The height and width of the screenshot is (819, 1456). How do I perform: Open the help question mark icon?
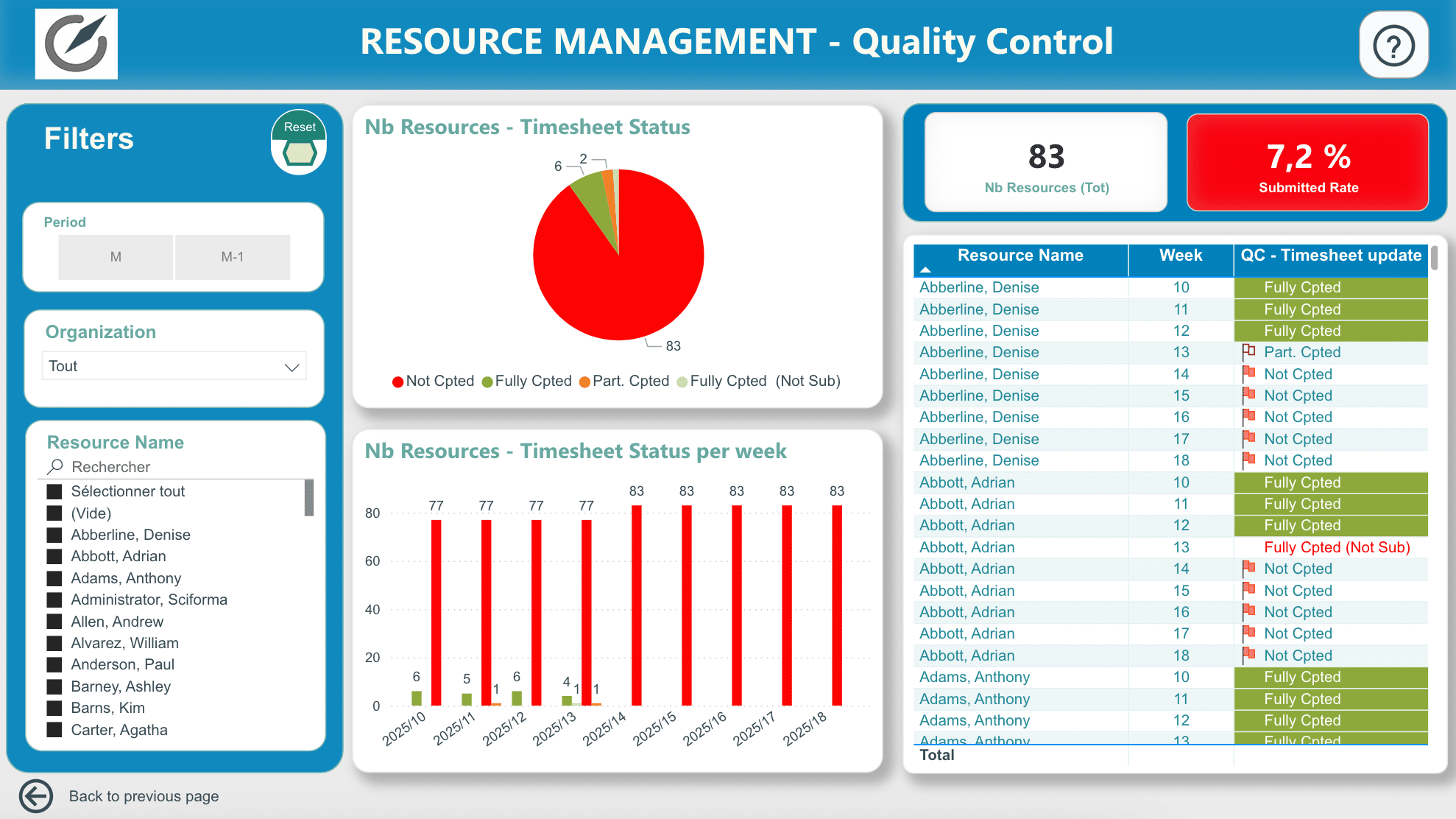(1393, 45)
